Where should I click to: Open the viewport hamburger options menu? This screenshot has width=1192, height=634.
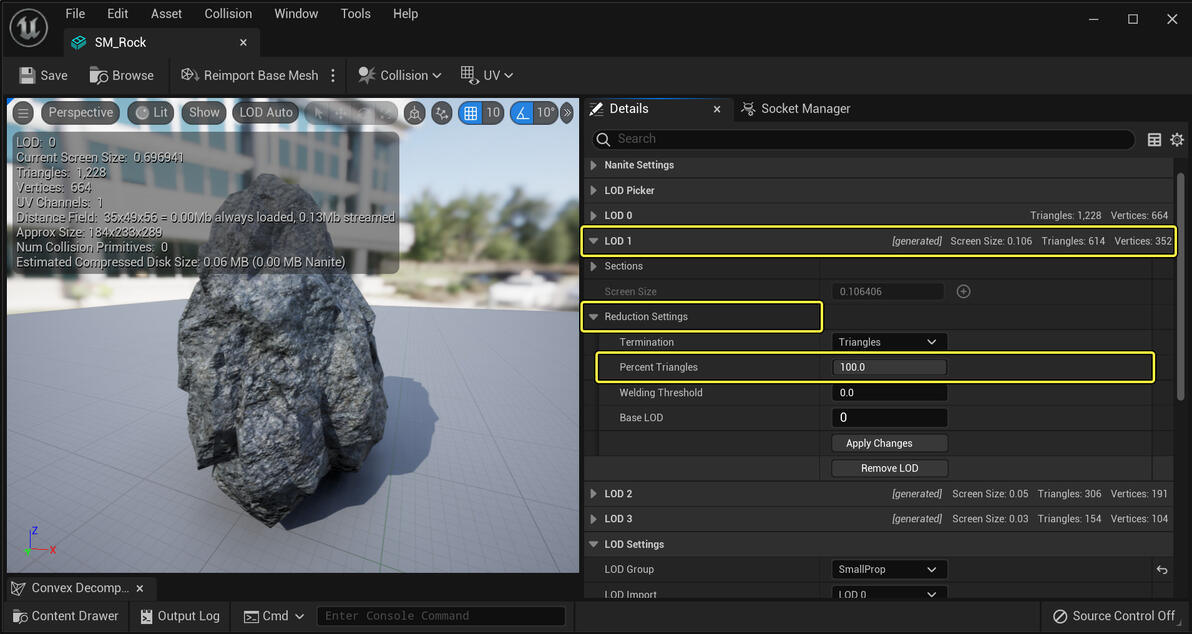click(23, 113)
